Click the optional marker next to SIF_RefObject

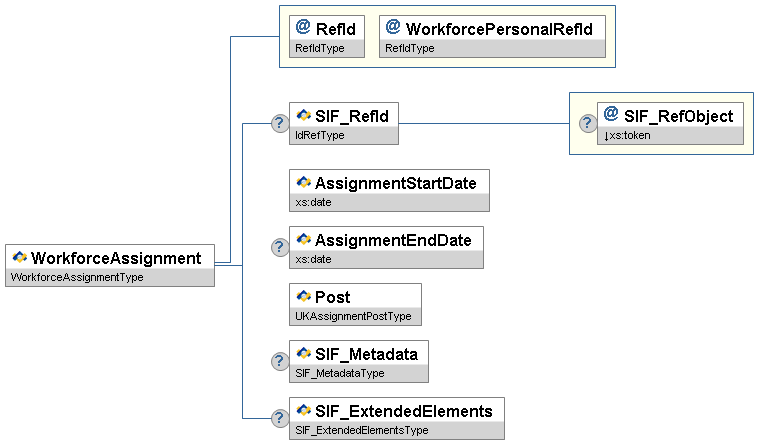(x=588, y=123)
